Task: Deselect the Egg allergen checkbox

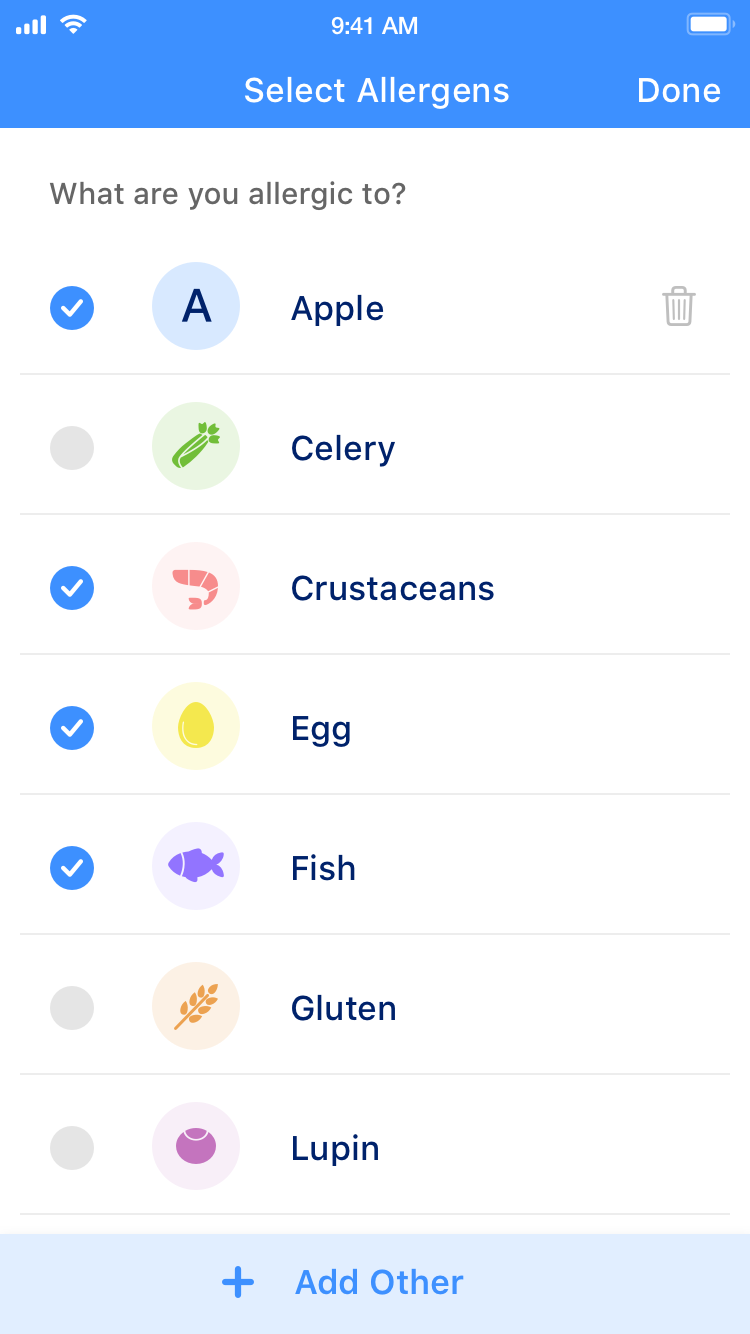Action: (72, 728)
